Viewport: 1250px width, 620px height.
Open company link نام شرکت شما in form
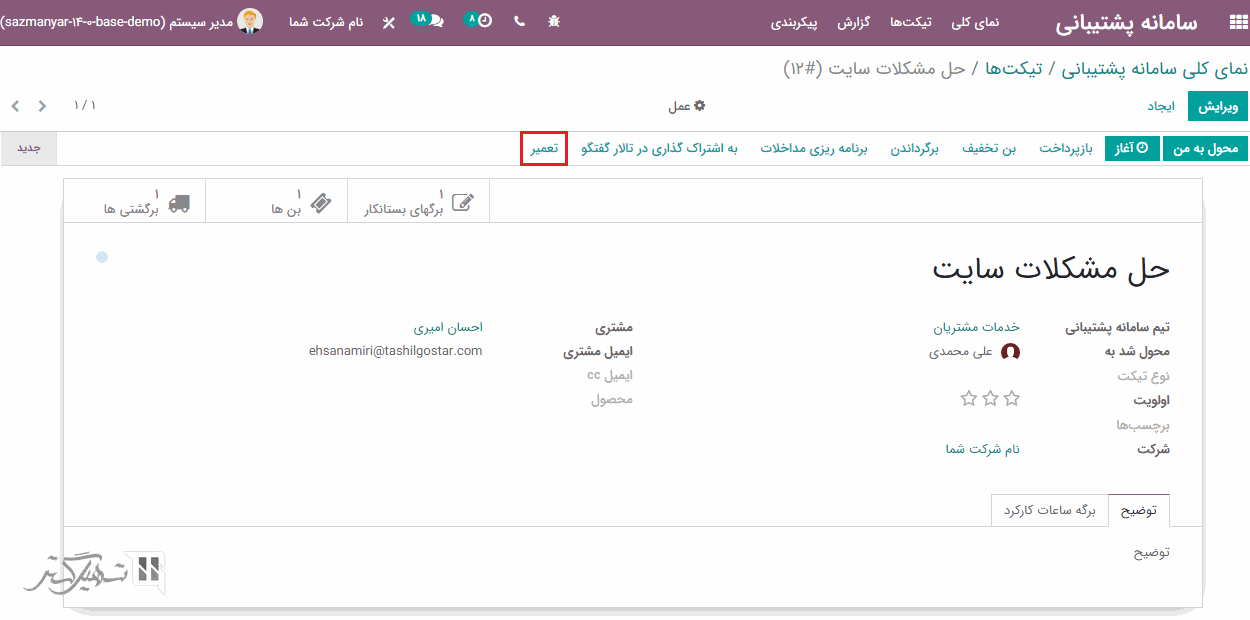click(x=983, y=449)
